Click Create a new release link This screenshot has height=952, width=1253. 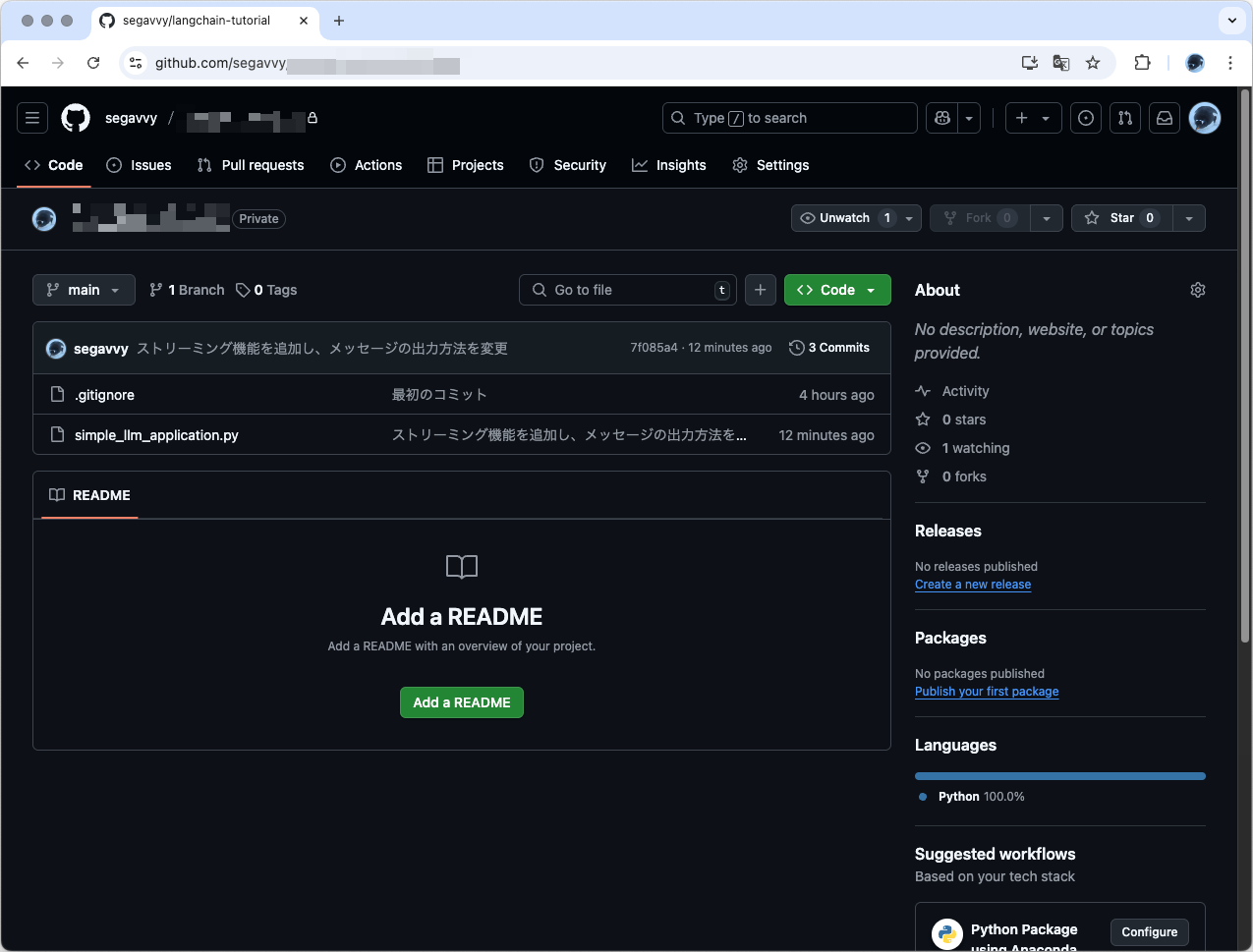click(973, 585)
